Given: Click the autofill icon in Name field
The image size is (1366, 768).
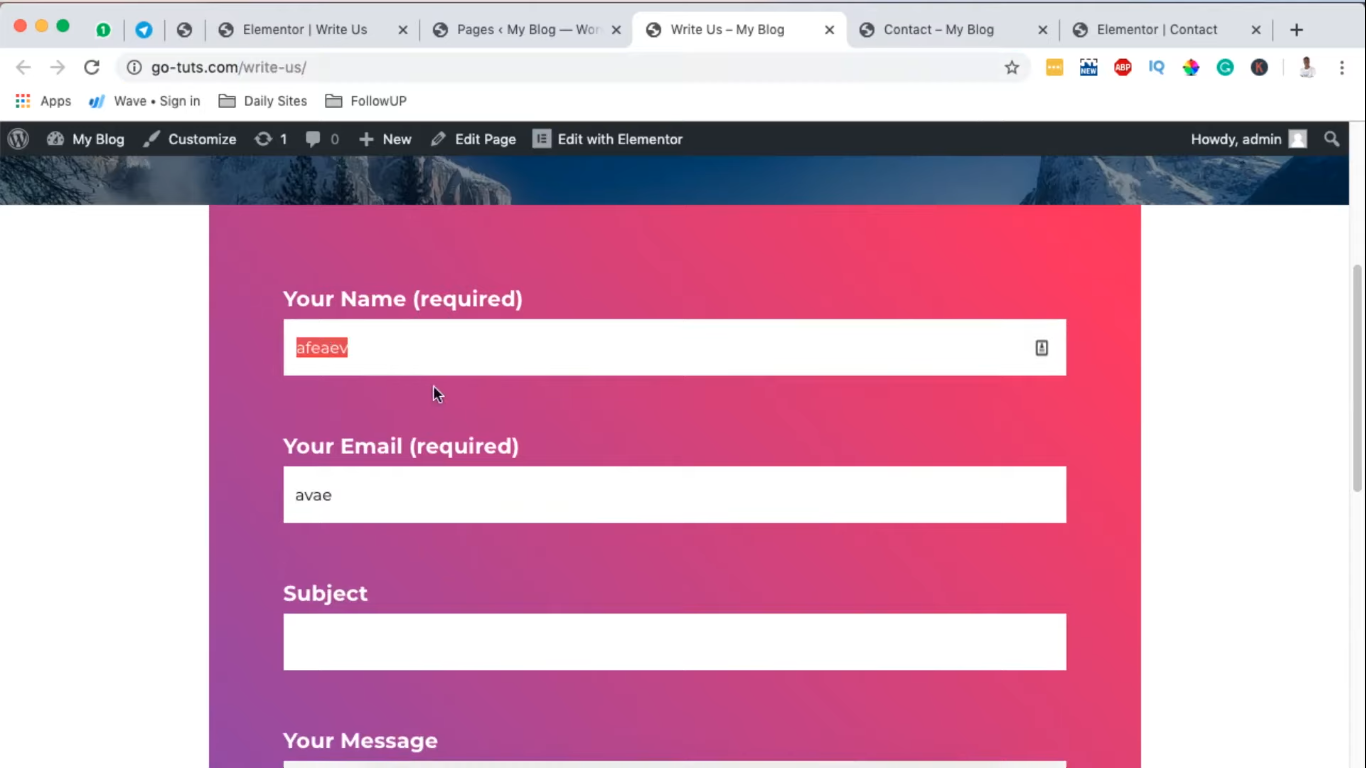Looking at the screenshot, I should click(1041, 348).
